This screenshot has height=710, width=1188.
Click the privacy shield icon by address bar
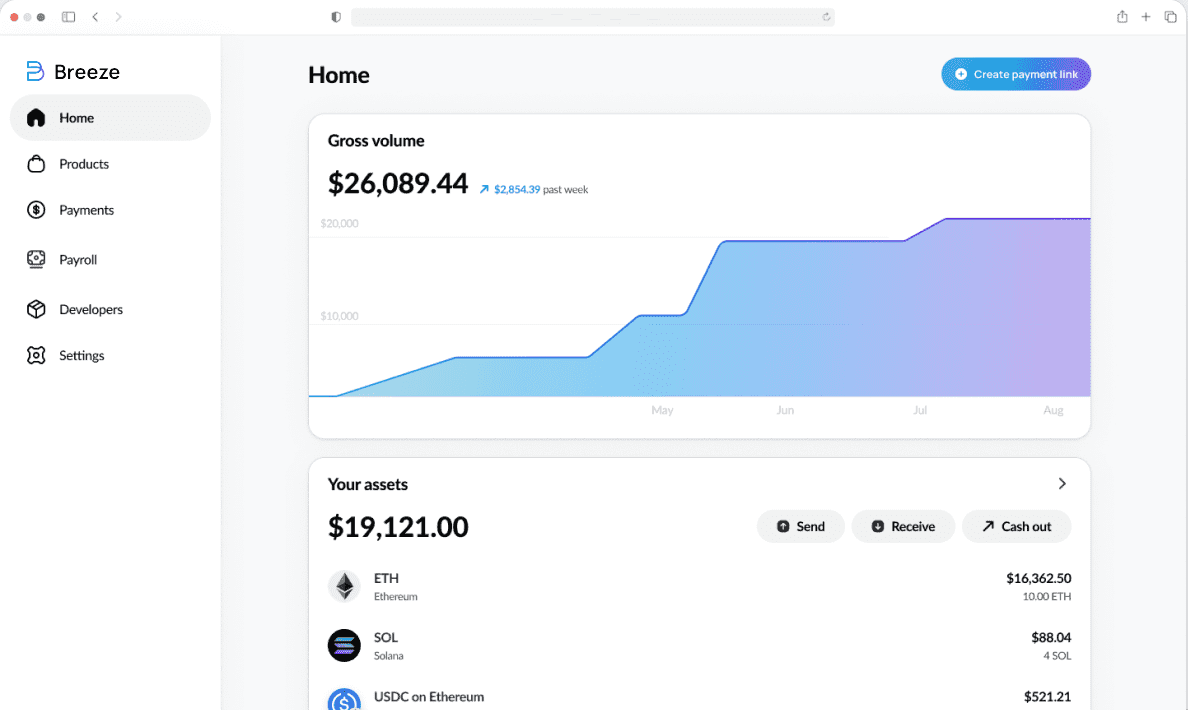[x=336, y=17]
